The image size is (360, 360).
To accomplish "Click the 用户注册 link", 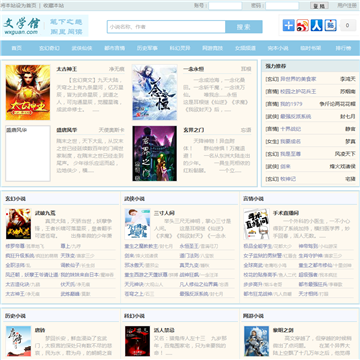I will click(347, 5).
